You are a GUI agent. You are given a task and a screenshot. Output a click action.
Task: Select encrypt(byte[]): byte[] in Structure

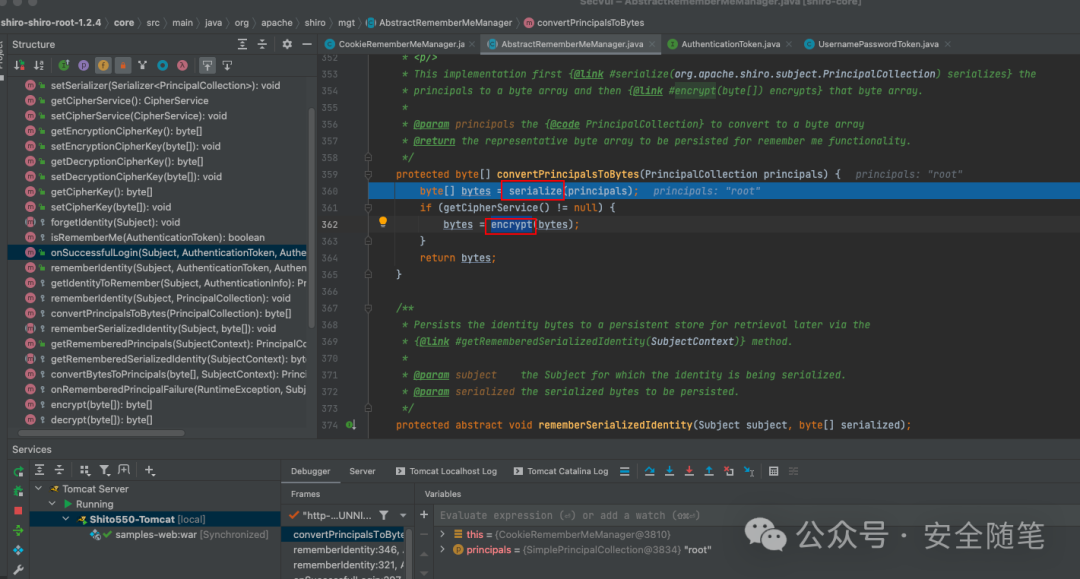(101, 405)
